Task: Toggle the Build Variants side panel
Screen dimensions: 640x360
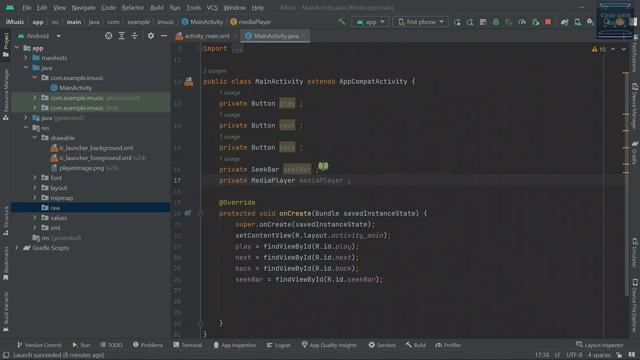Action: pos(6,311)
